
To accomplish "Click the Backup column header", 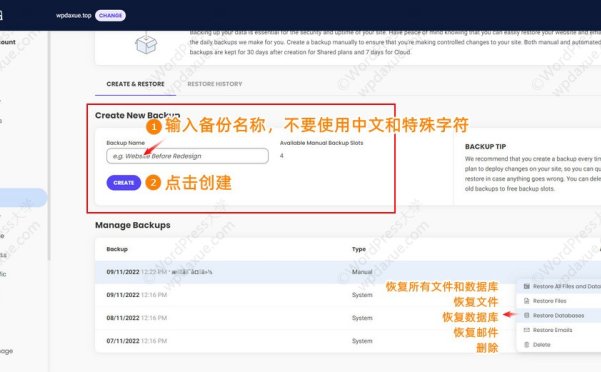I will click(117, 249).
